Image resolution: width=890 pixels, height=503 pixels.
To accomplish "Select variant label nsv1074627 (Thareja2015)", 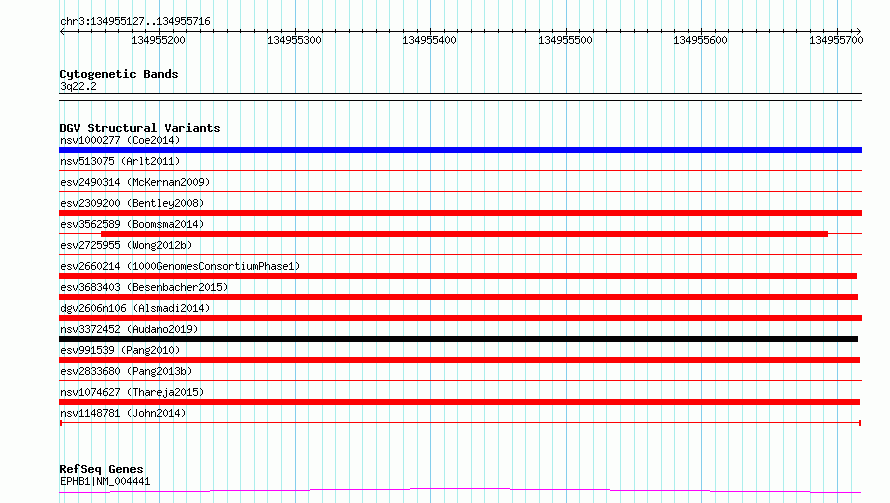I will (x=132, y=392).
